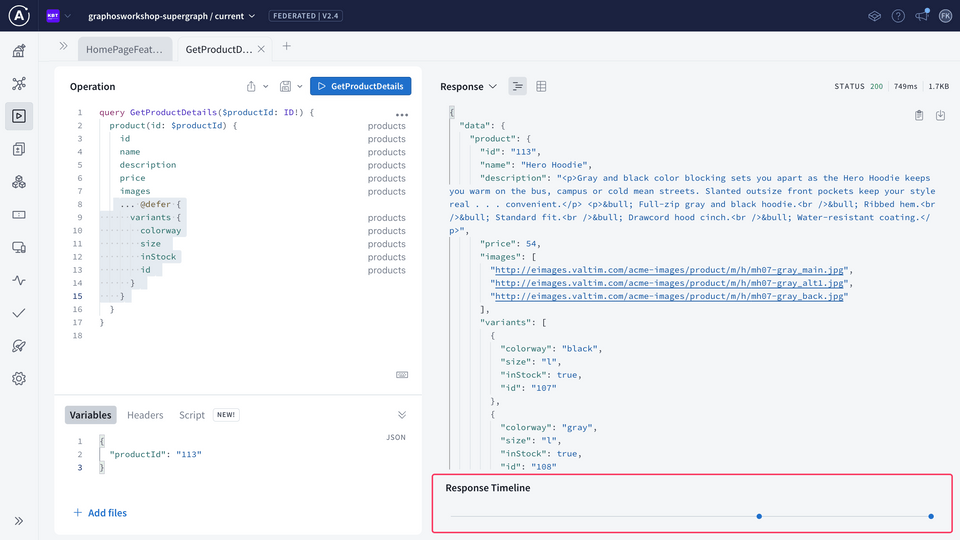The width and height of the screenshot is (960, 540).
Task: Switch response to JSON view
Action: (517, 86)
